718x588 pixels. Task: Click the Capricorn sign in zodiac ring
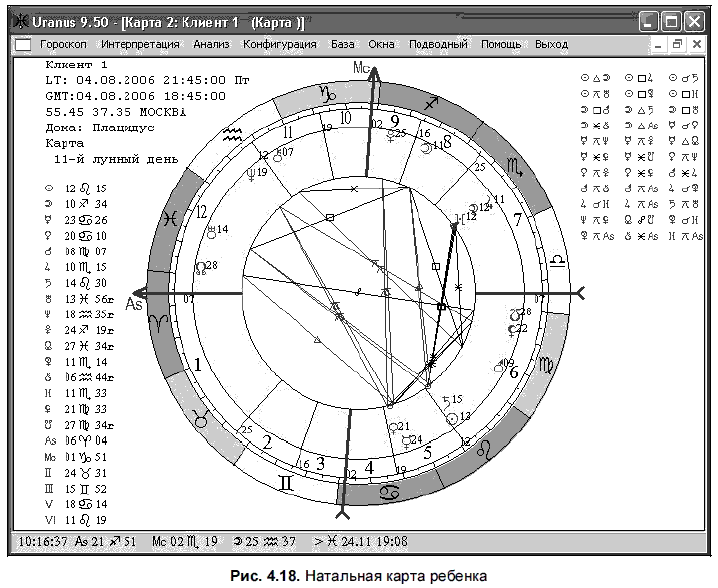pyautogui.click(x=327, y=93)
